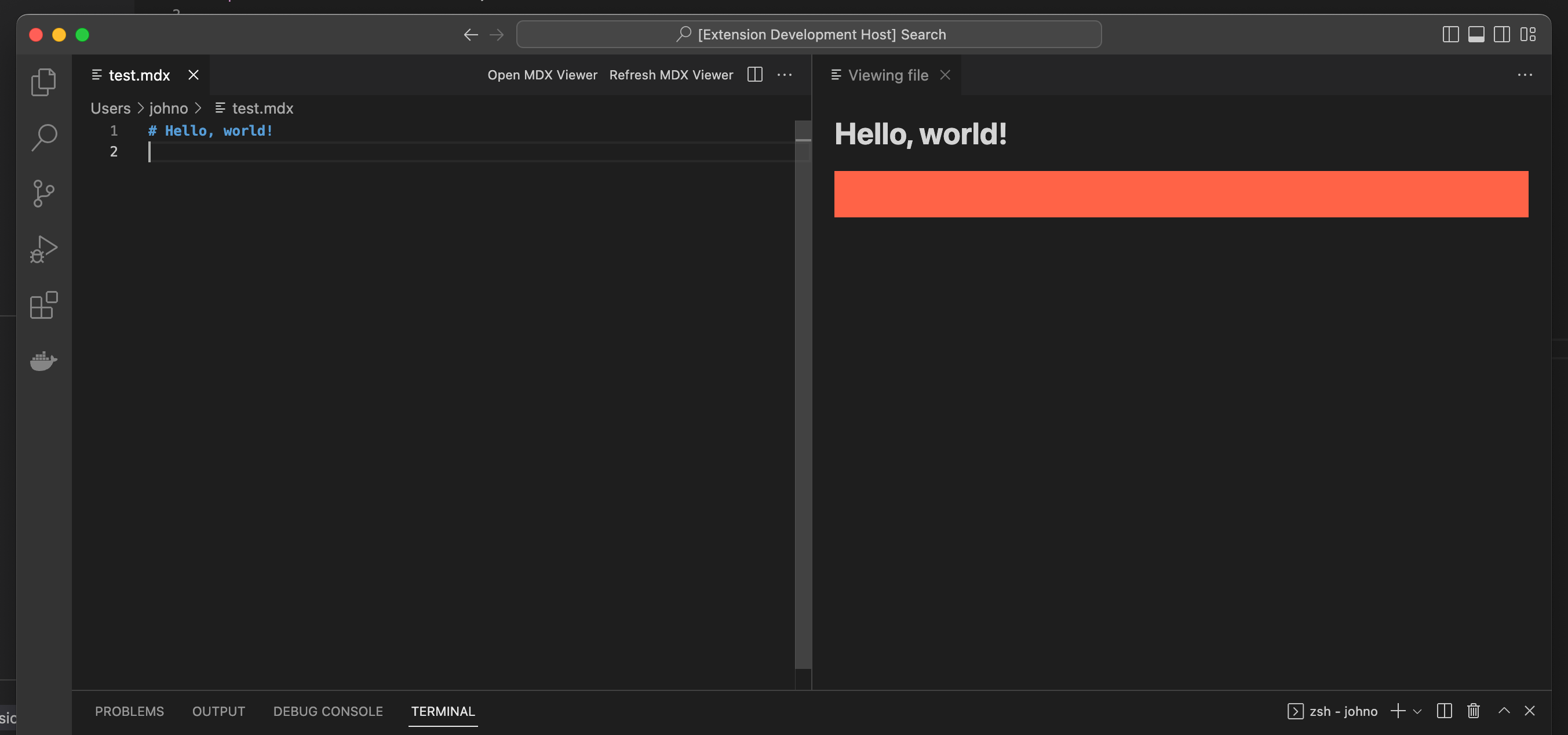Viewport: 1568px width, 735px height.
Task: Maximize panel size with the chevron
Action: pyautogui.click(x=1504, y=711)
